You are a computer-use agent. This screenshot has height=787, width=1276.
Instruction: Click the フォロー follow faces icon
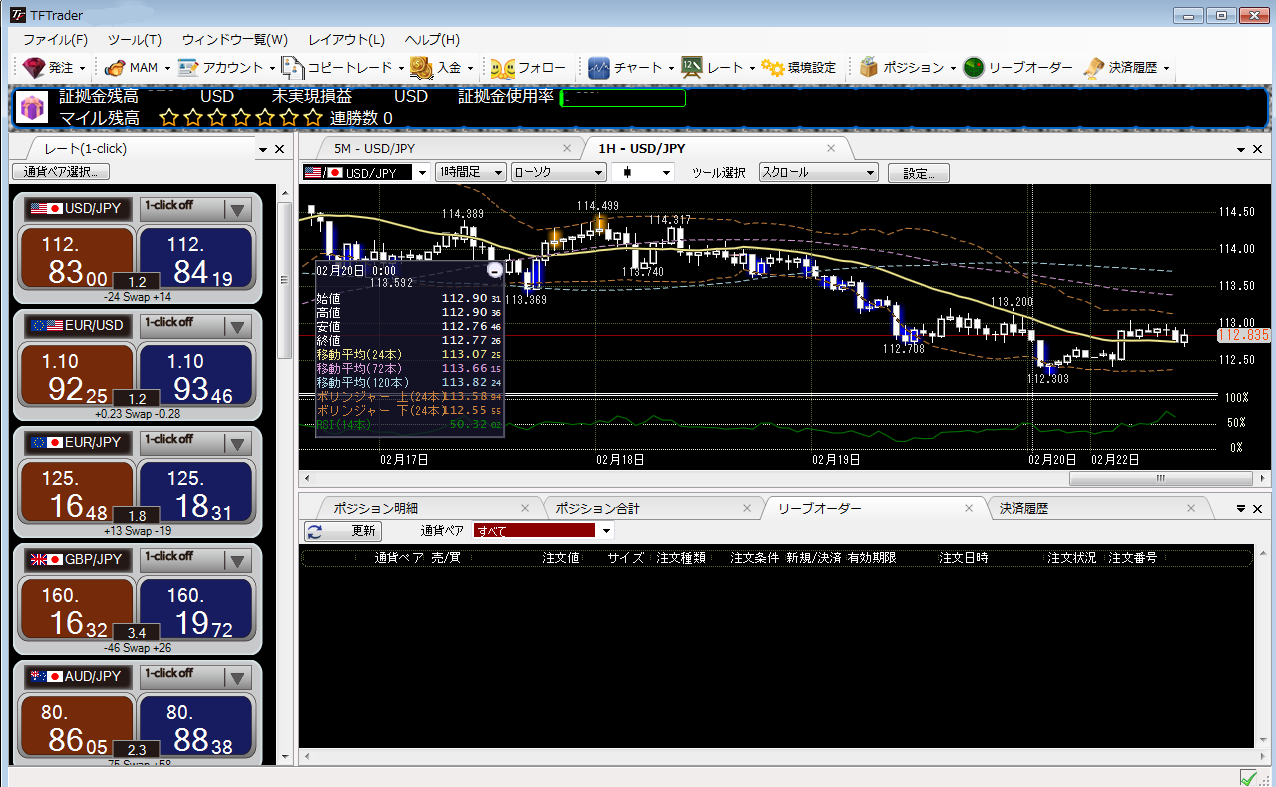pos(503,68)
